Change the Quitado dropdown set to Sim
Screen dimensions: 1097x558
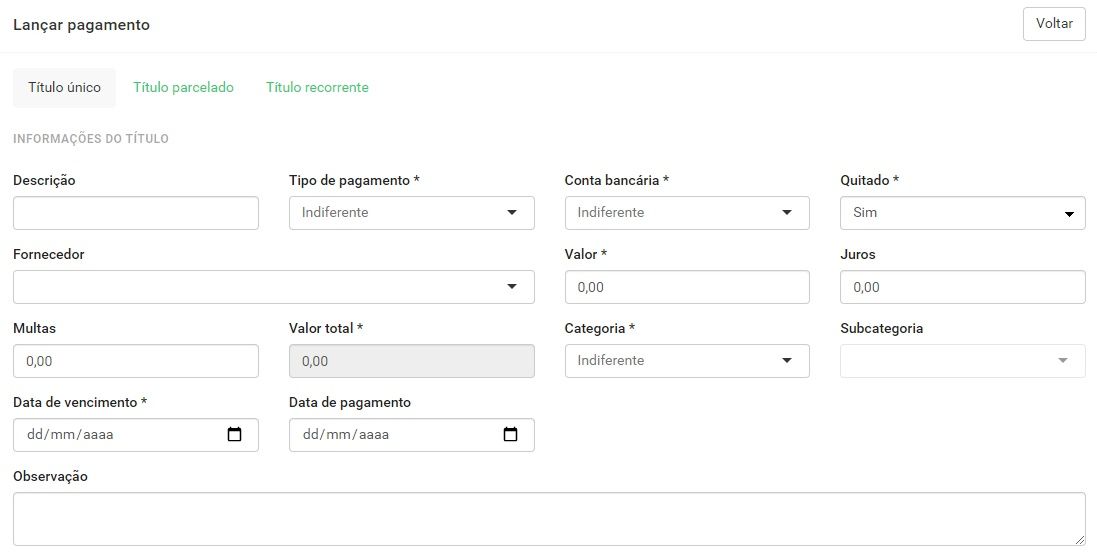point(963,213)
